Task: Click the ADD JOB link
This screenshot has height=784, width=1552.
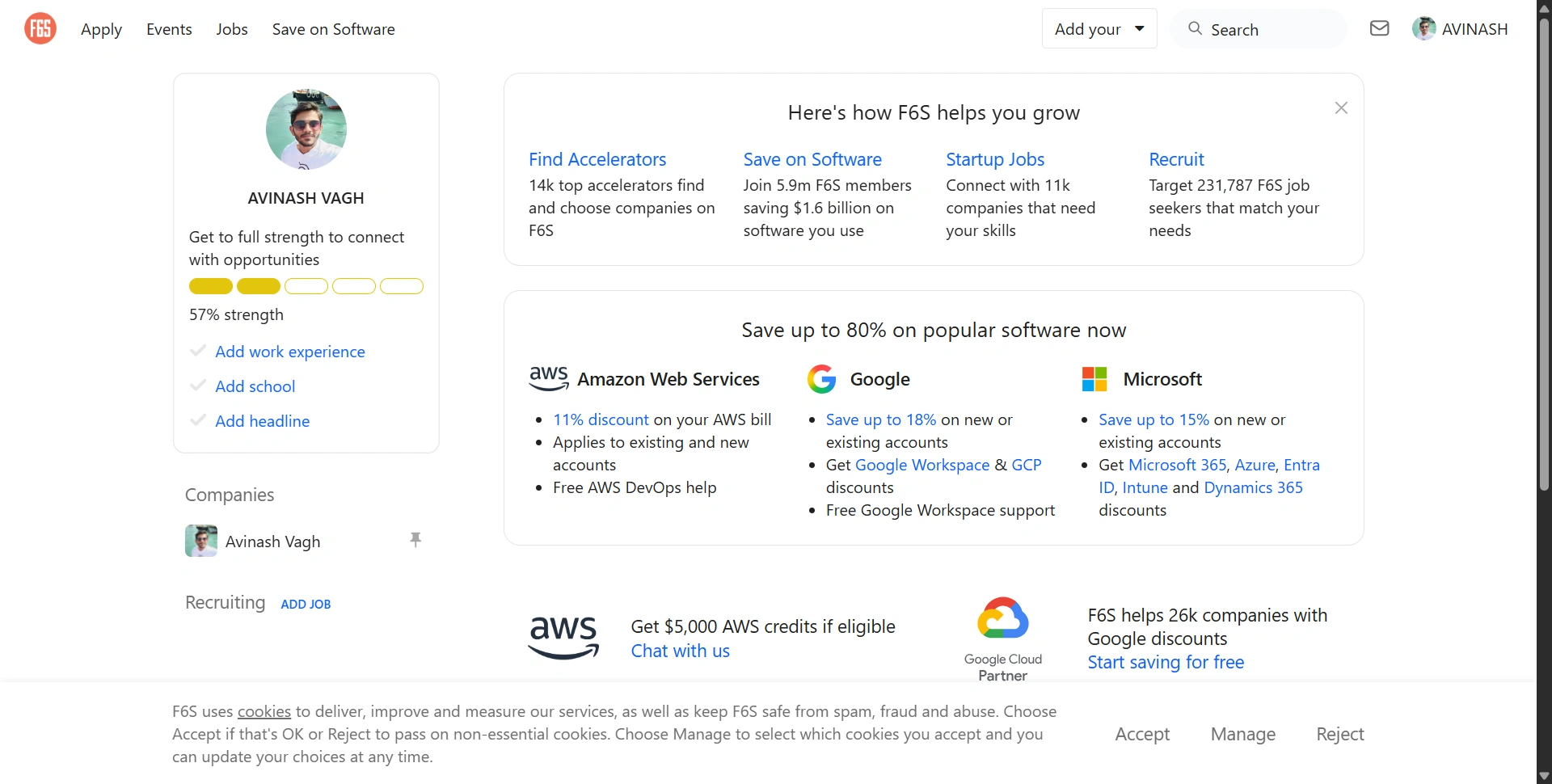Action: [x=306, y=605]
